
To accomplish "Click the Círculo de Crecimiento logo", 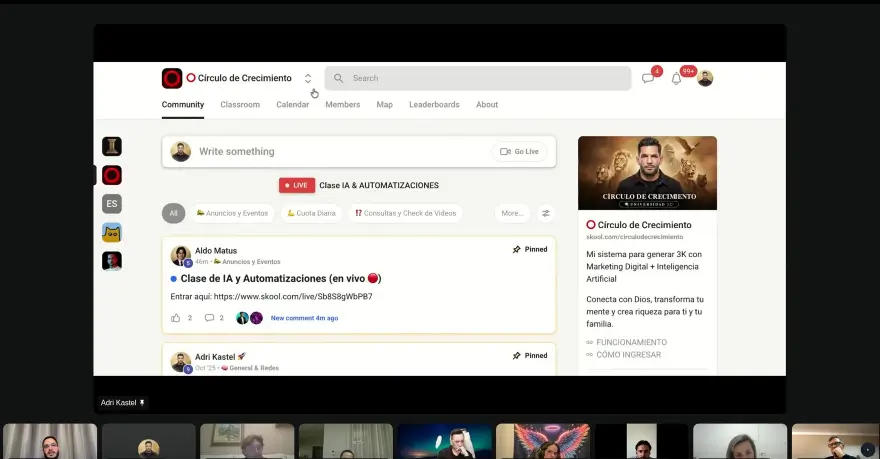I will 172,78.
